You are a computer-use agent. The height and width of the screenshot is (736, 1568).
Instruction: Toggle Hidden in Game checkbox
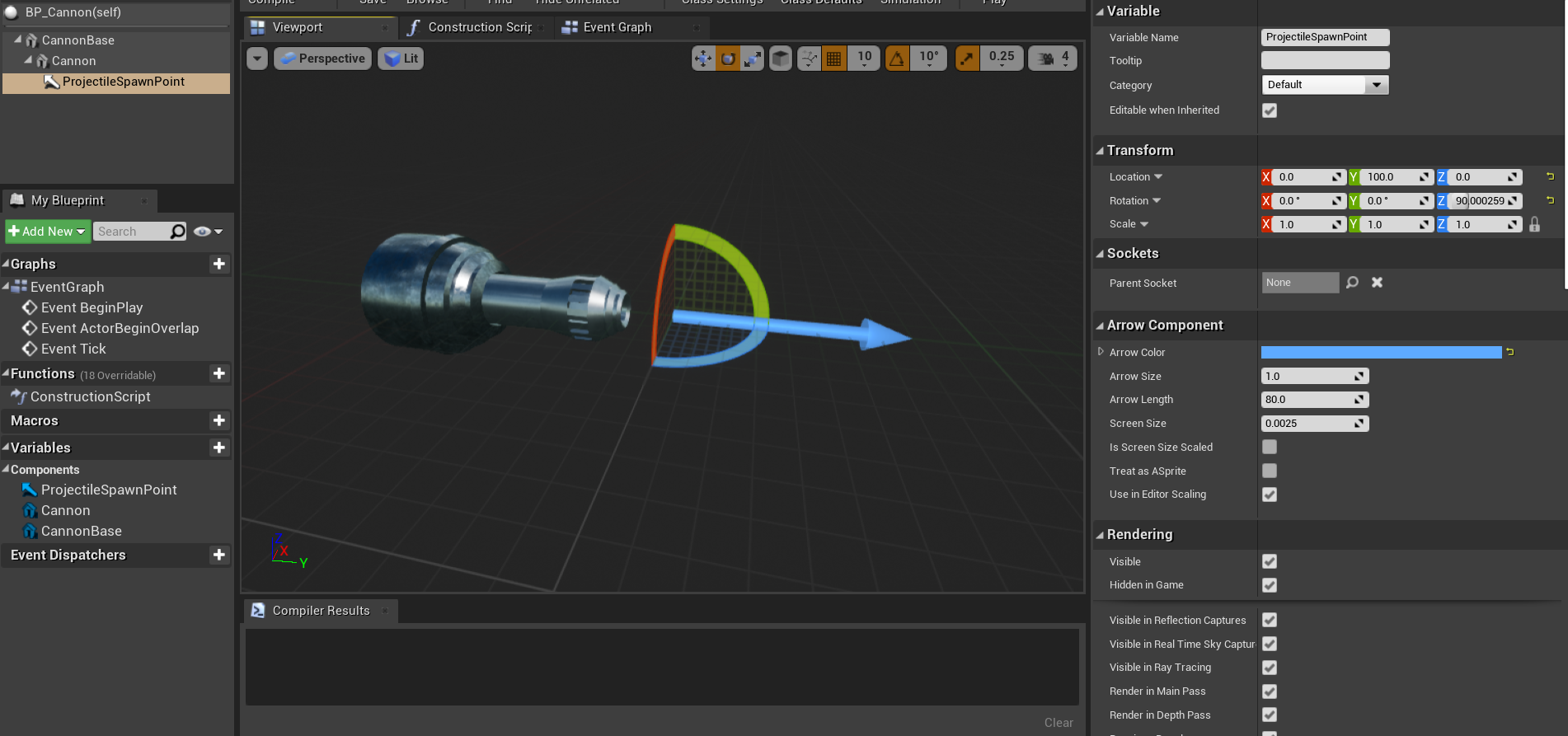coord(1270,585)
